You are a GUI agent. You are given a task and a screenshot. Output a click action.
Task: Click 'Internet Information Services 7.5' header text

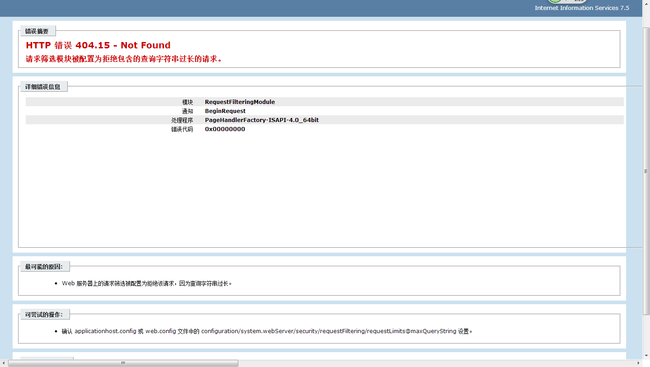click(582, 8)
